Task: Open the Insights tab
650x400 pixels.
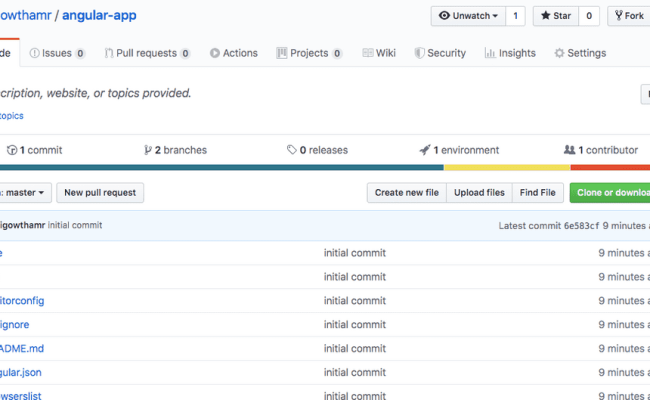Action: click(x=510, y=53)
